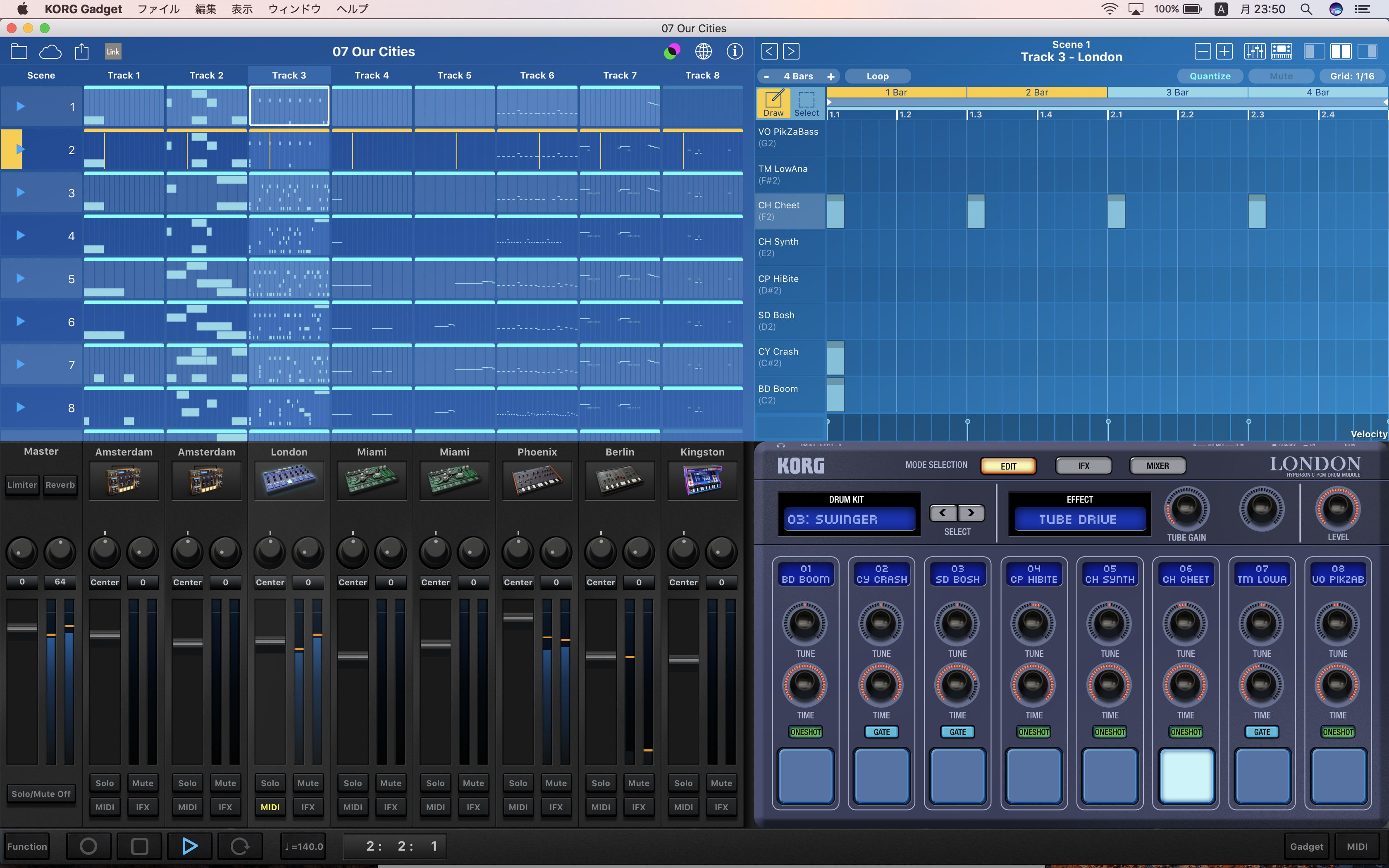This screenshot has height=868, width=1389.
Task: Switch to right-panel layout icon
Action: (x=1368, y=51)
